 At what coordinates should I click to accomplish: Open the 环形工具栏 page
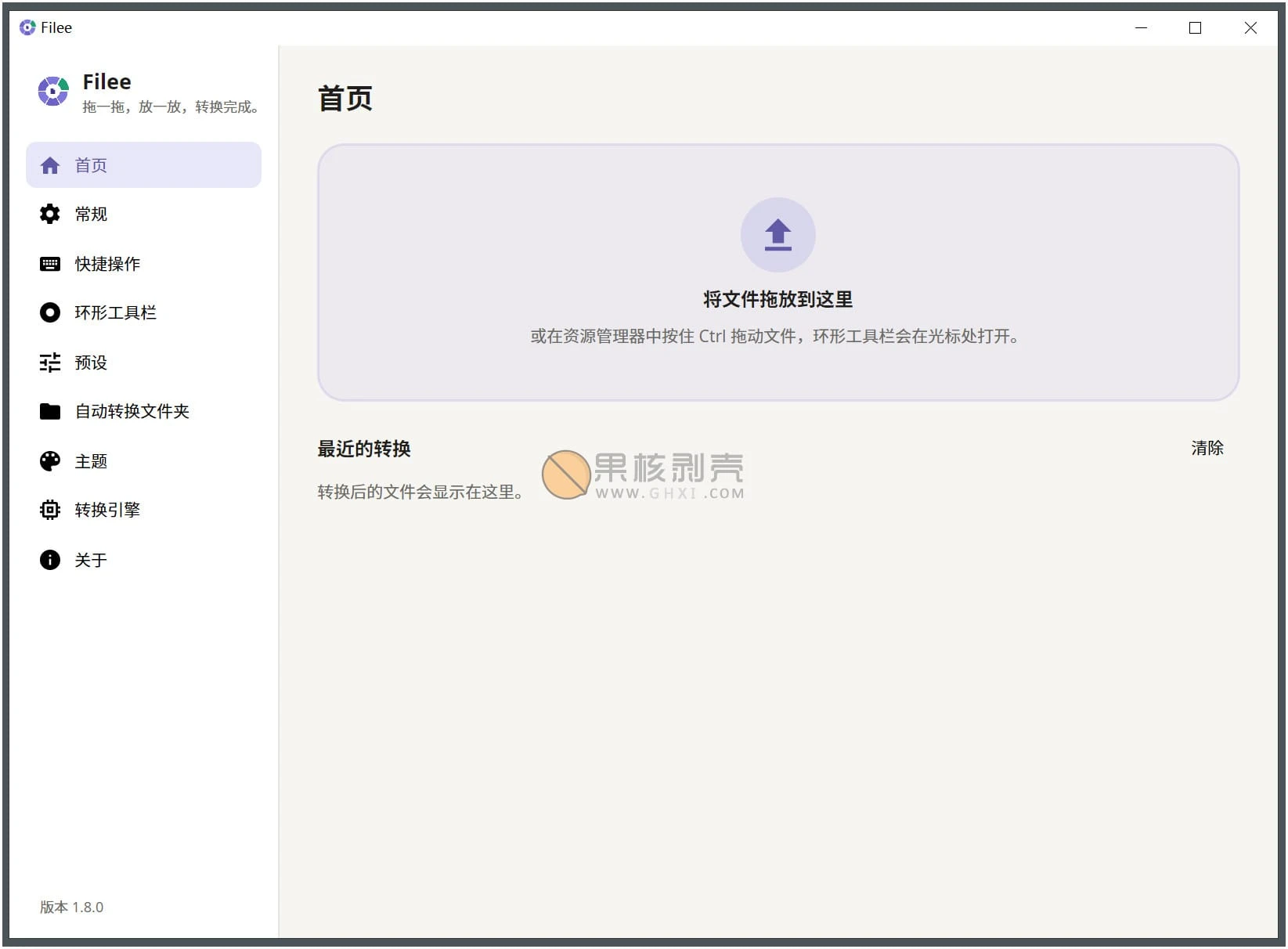click(143, 312)
